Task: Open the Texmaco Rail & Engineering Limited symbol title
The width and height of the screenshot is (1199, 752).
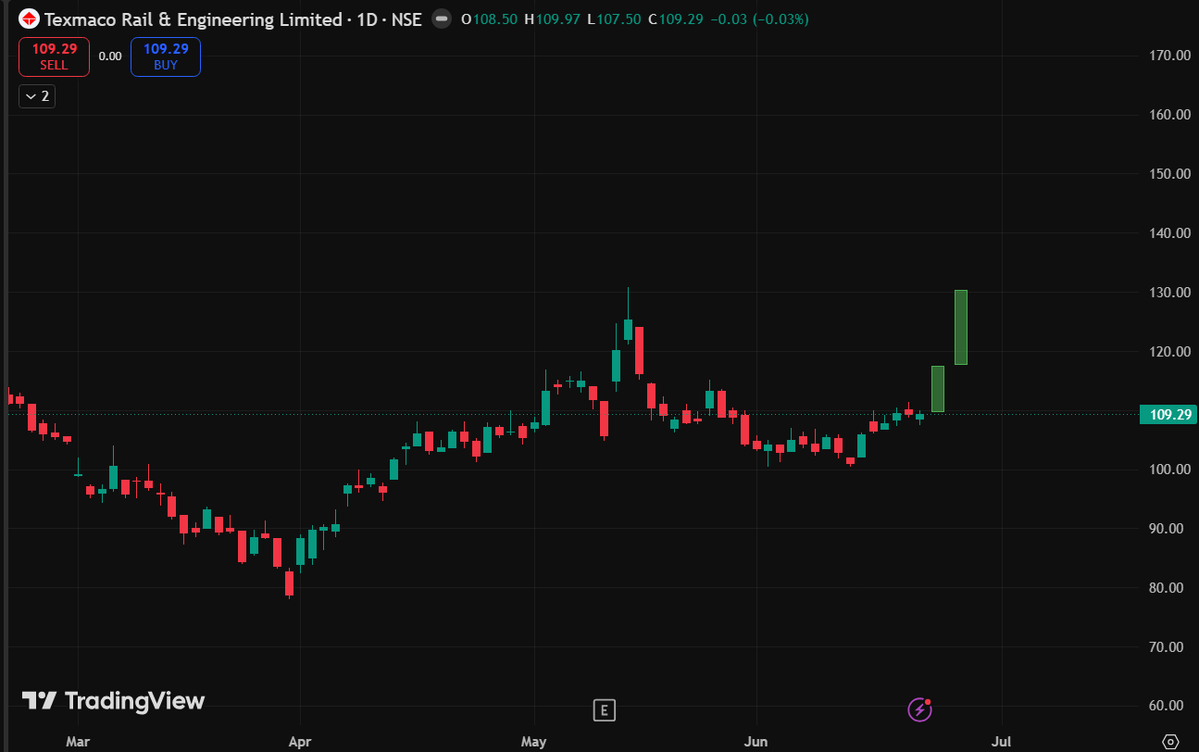Action: [x=233, y=19]
